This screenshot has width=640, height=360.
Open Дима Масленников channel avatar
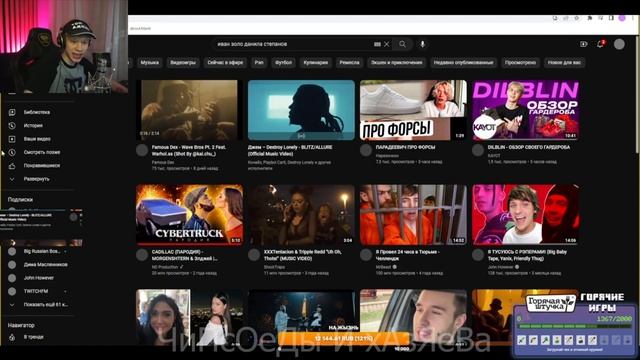[x=12, y=264]
